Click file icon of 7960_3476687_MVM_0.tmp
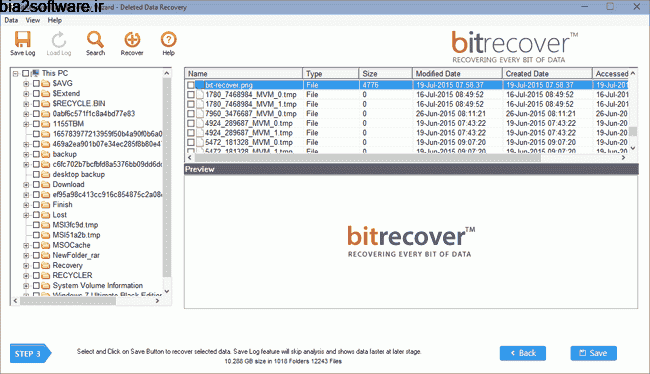650x374 pixels. [x=200, y=114]
